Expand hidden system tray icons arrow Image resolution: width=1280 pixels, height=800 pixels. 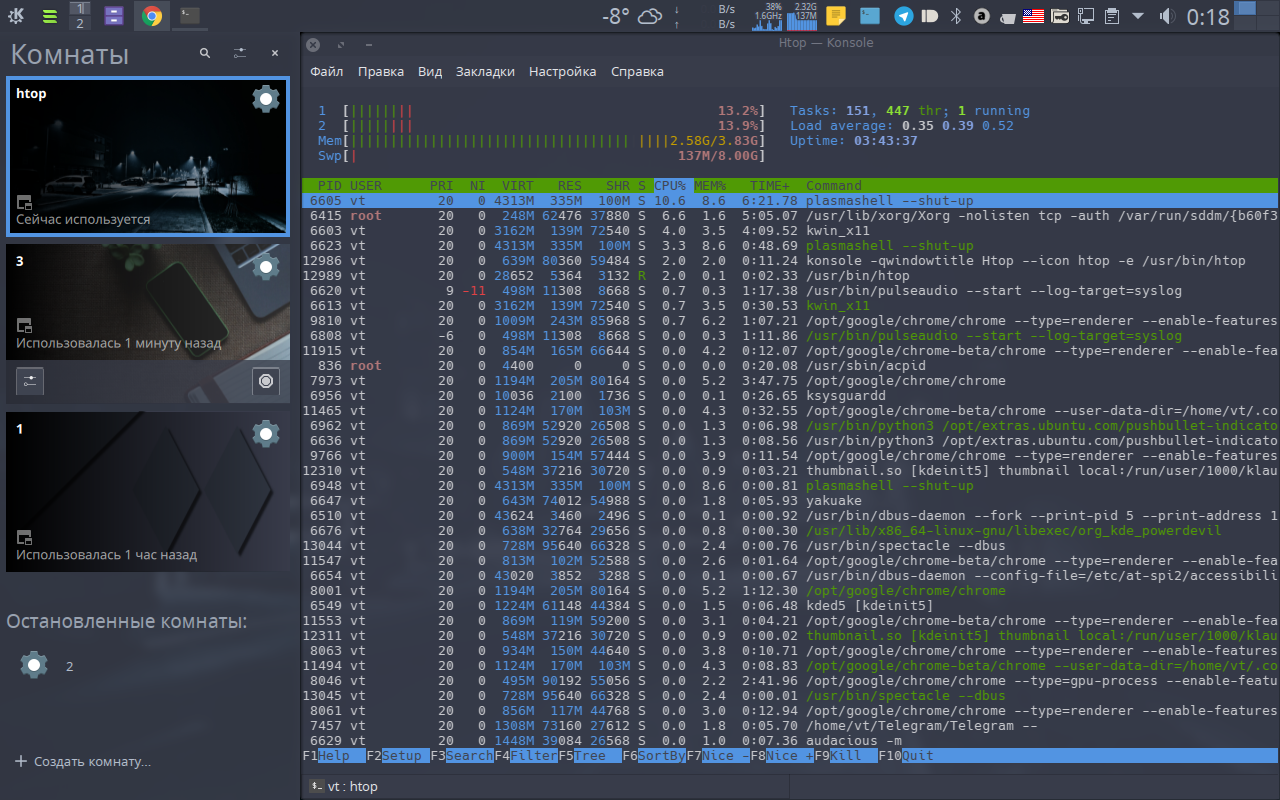click(1138, 16)
